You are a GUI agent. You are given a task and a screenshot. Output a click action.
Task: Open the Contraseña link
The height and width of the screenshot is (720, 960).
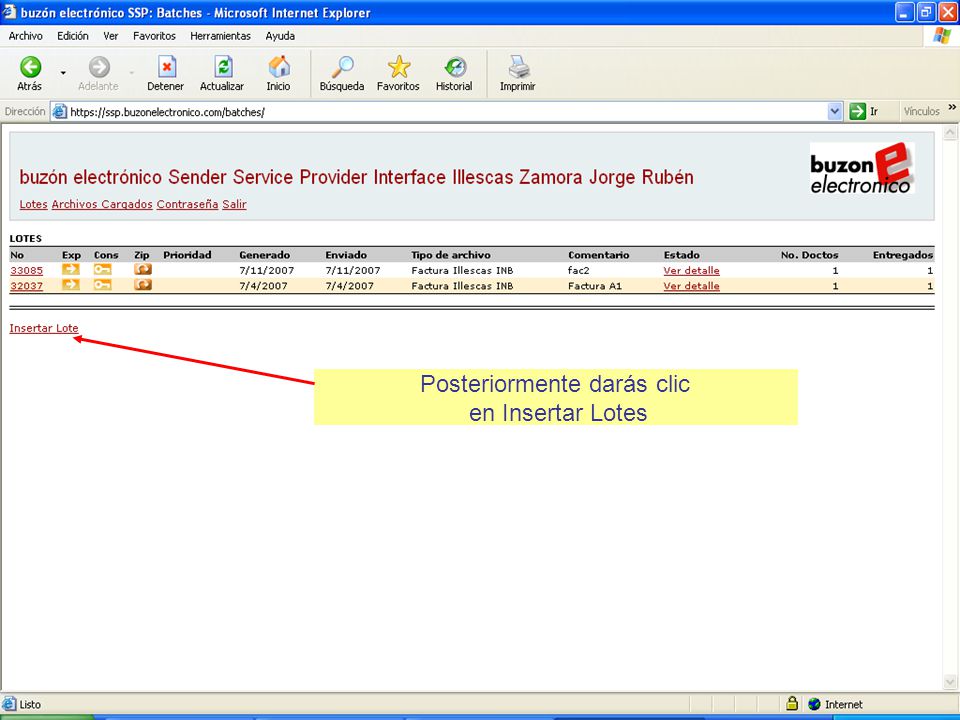187,204
